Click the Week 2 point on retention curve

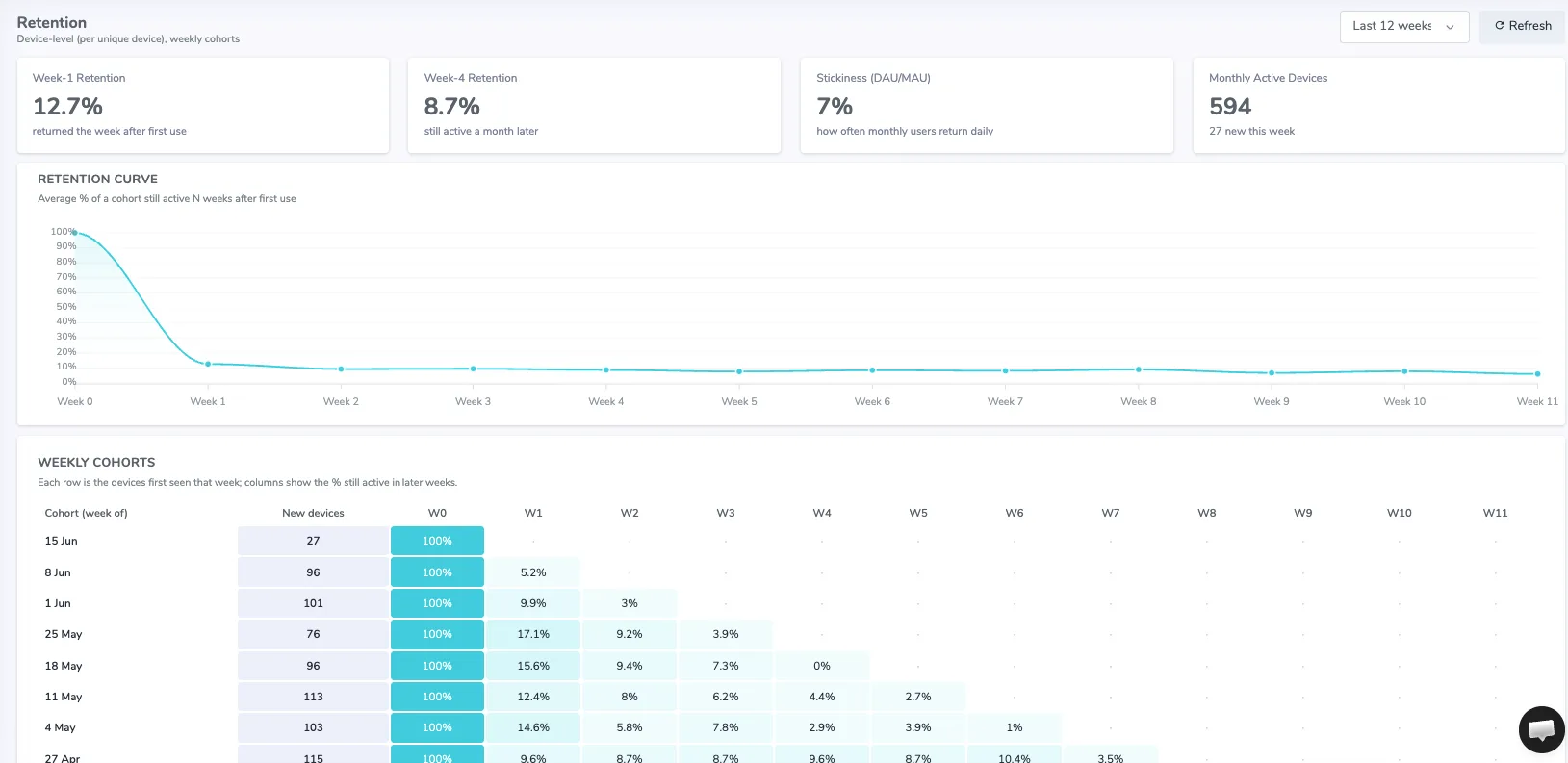tap(341, 369)
